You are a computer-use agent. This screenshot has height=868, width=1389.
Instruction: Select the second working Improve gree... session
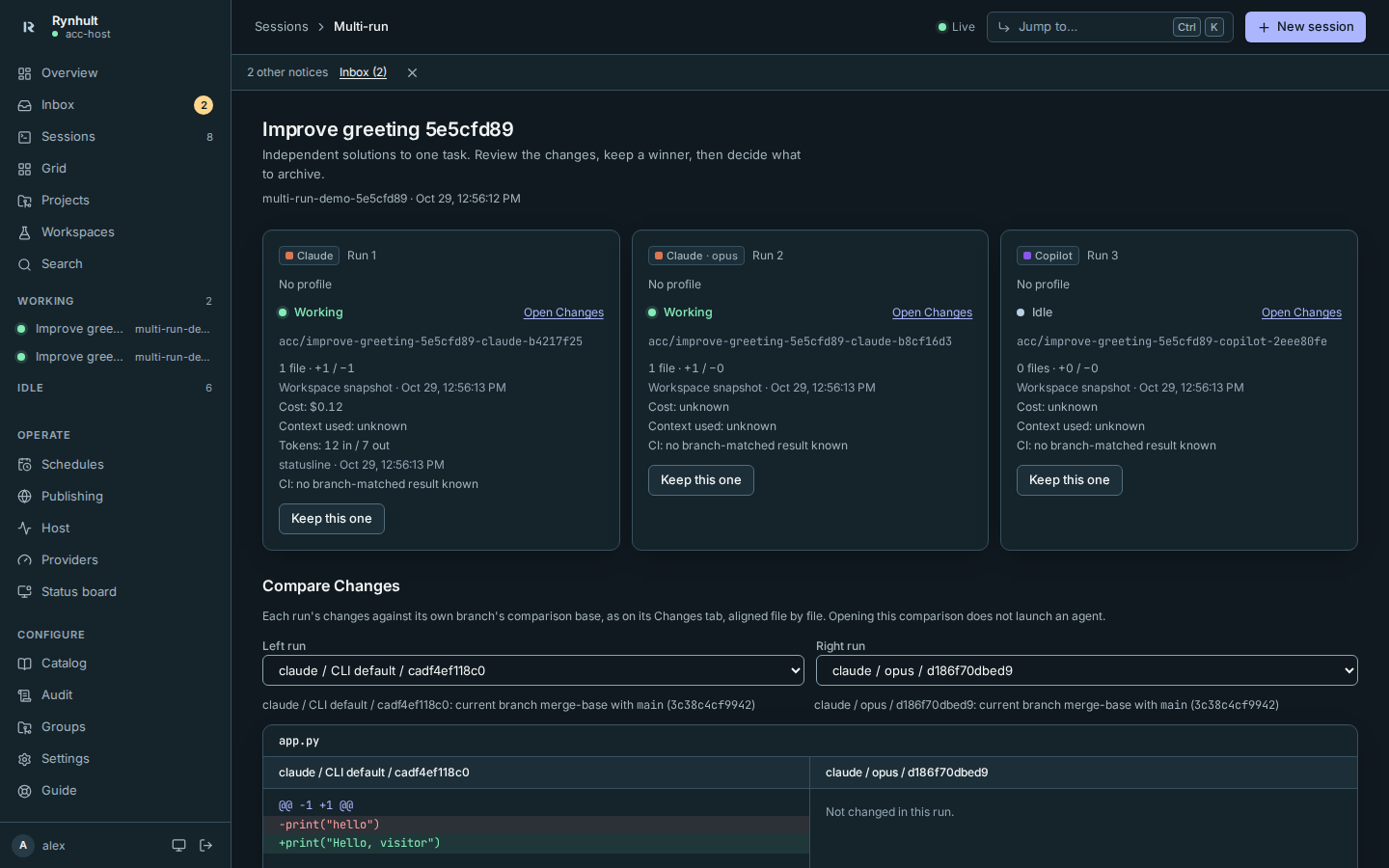click(116, 357)
